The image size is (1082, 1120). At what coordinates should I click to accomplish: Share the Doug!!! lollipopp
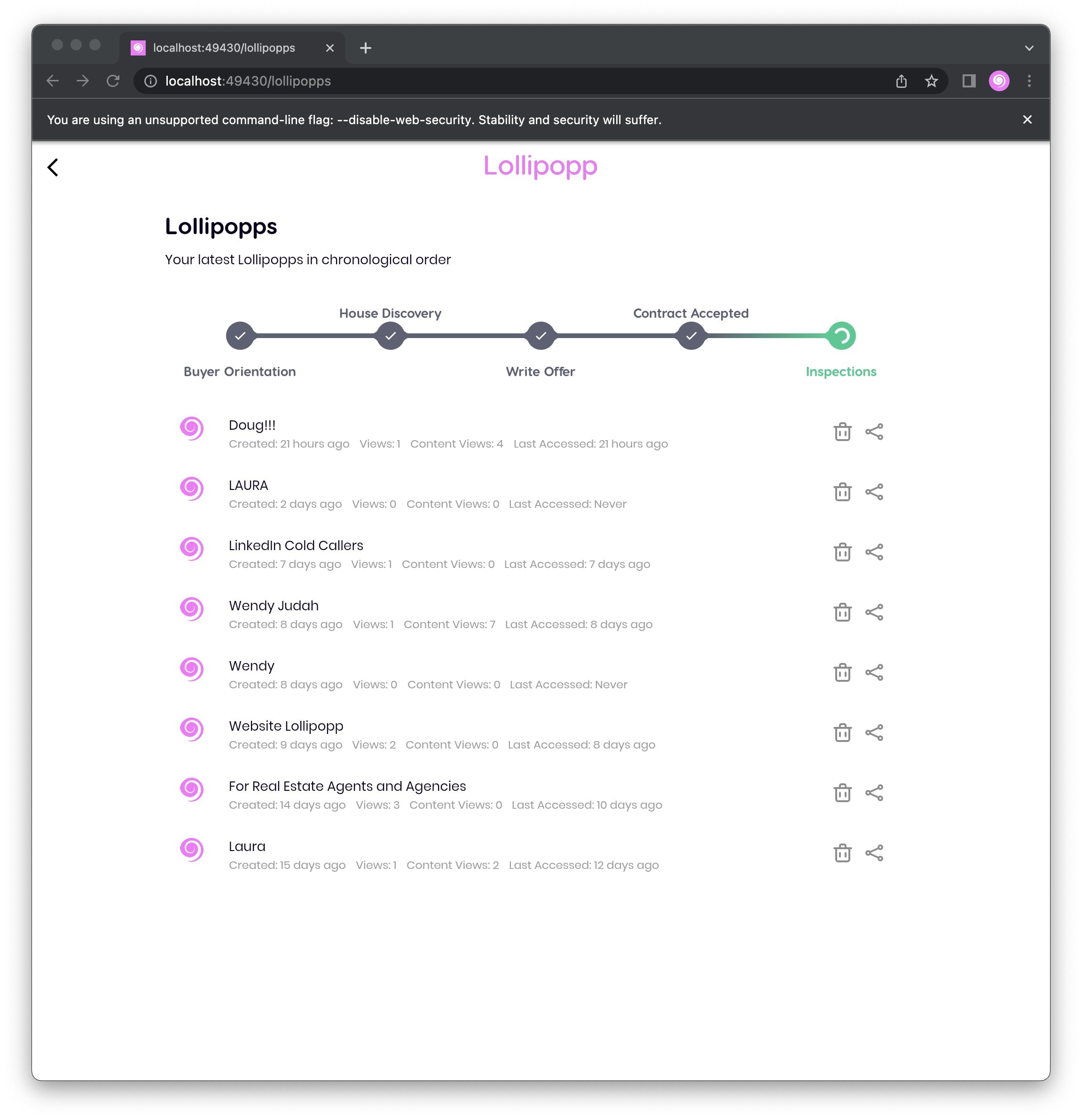874,432
